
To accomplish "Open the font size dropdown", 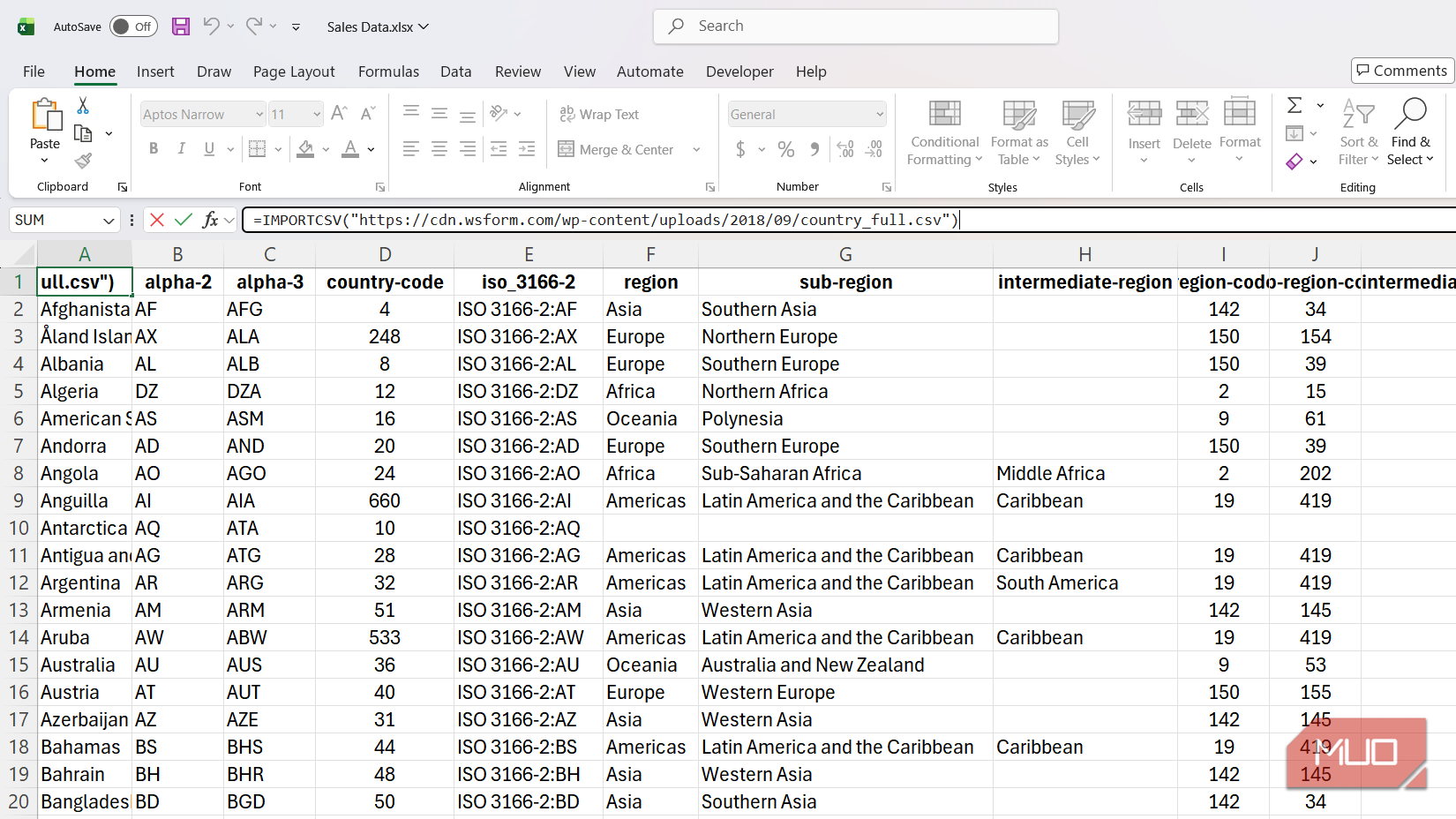I will tap(317, 114).
